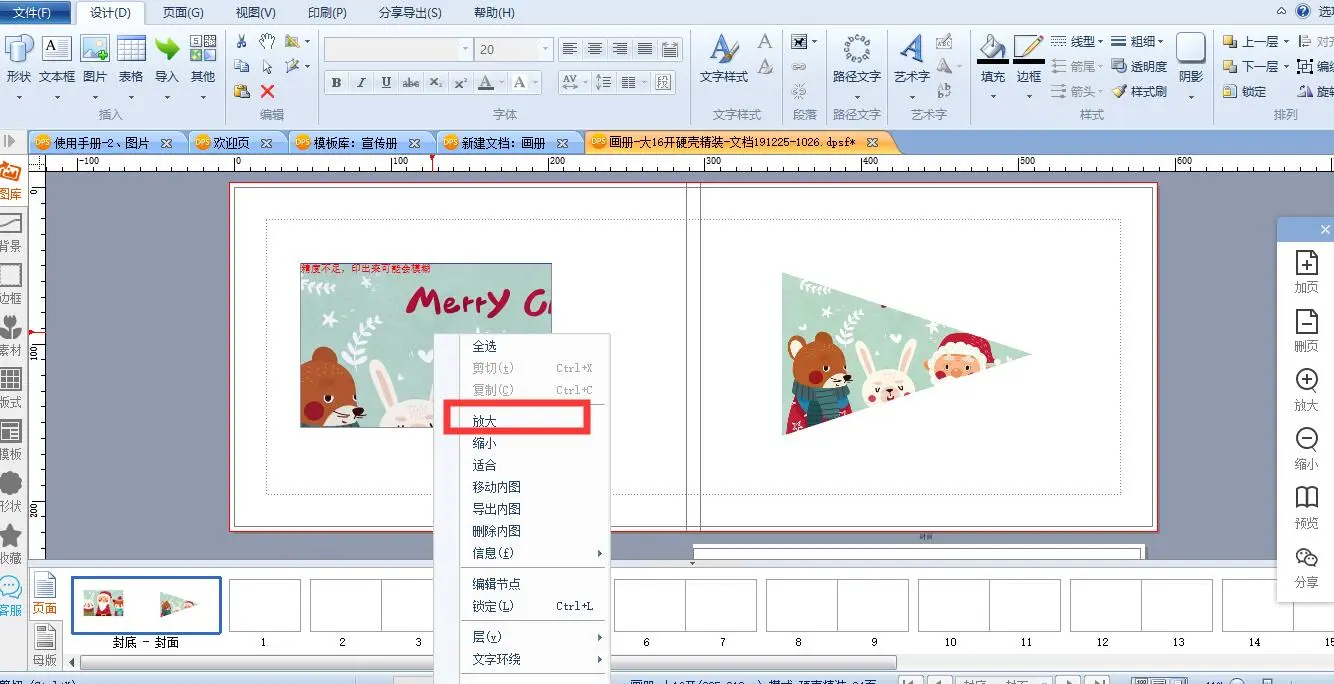The height and width of the screenshot is (684, 1334).
Task: Insert a table (表格)
Action: pos(131,58)
